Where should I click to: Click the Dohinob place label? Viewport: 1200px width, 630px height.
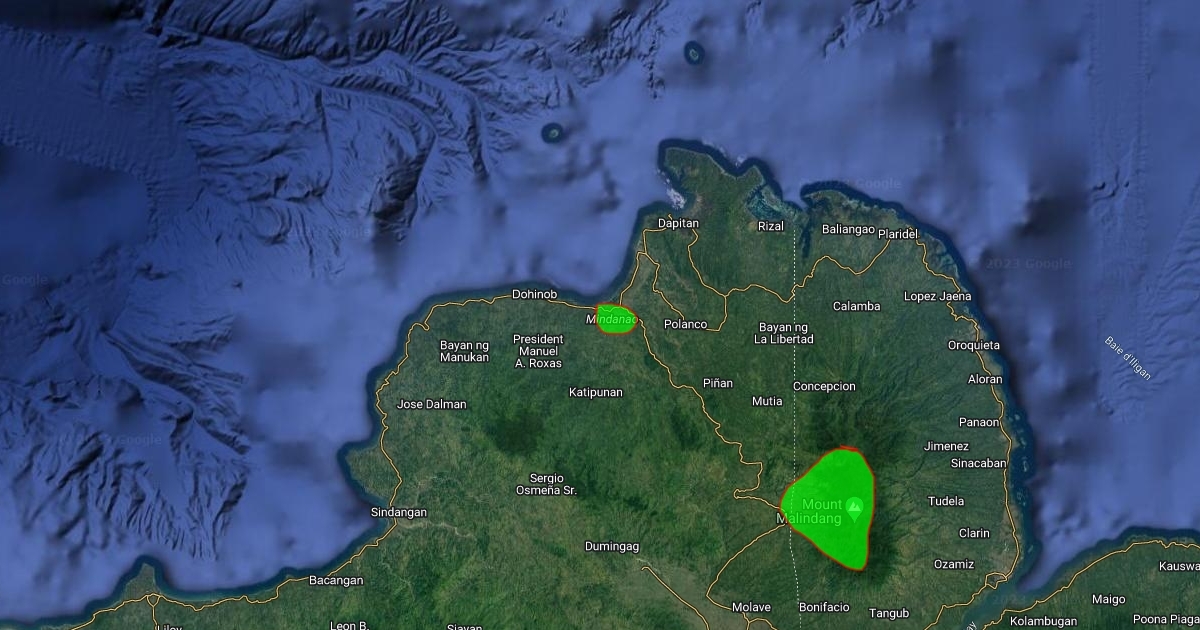click(x=534, y=294)
